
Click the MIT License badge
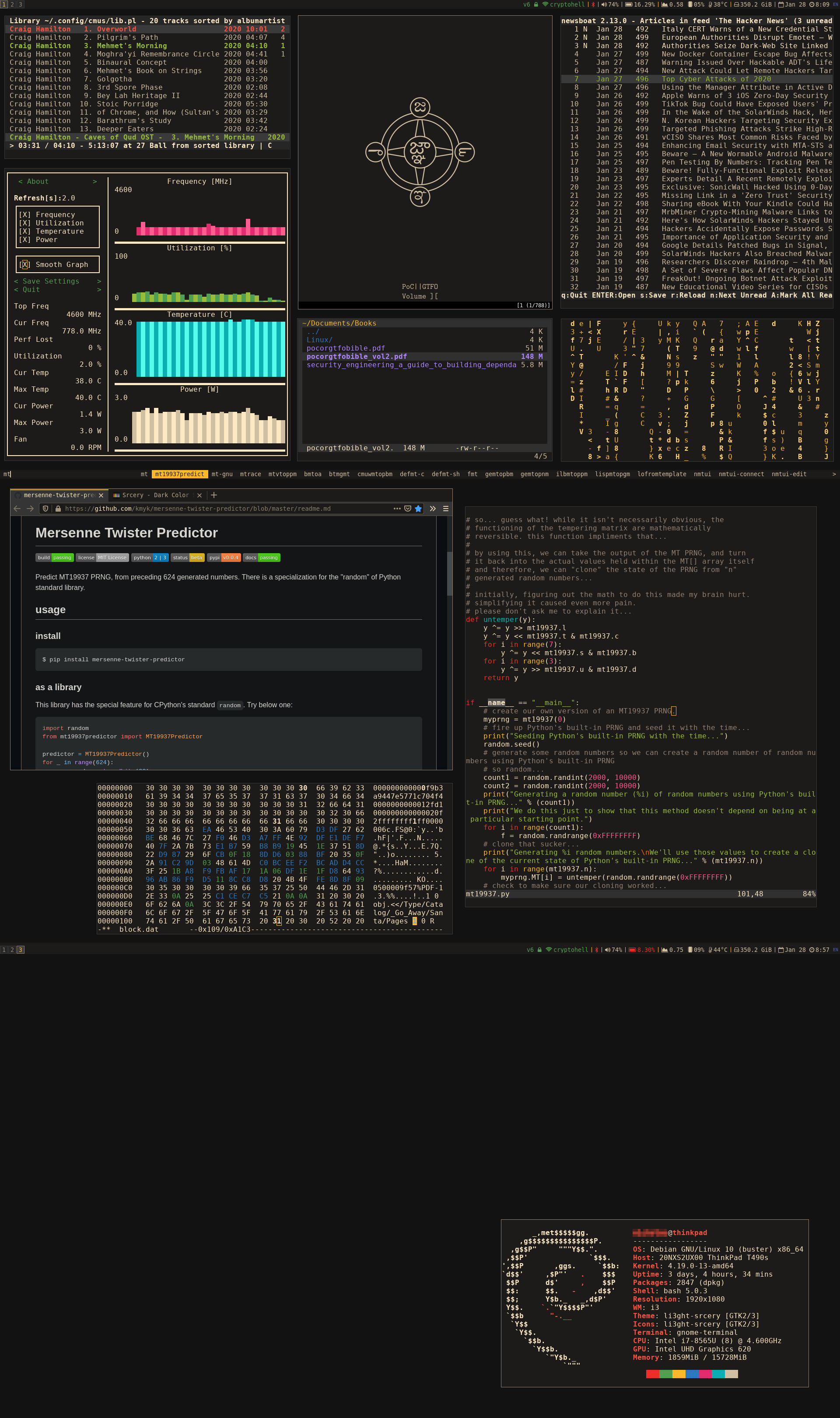click(x=102, y=557)
